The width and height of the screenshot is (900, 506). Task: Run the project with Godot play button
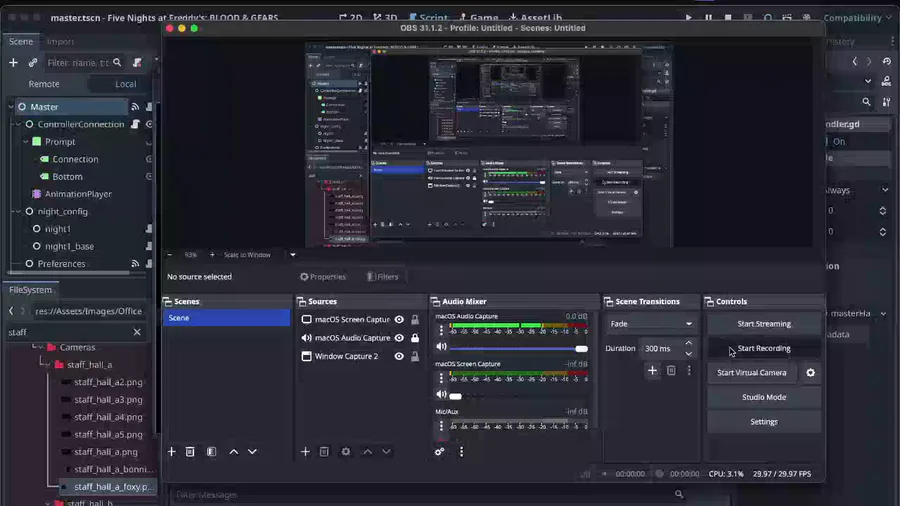[689, 18]
